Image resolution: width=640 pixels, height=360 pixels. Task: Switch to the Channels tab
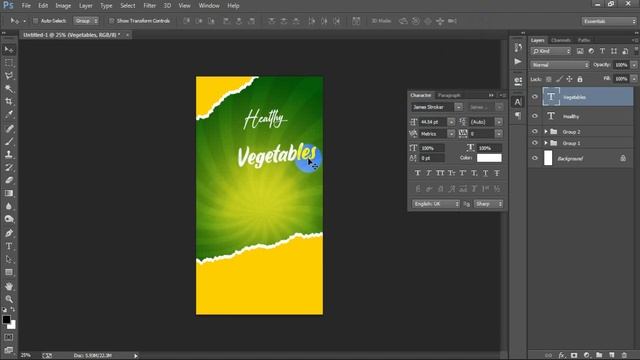560,40
